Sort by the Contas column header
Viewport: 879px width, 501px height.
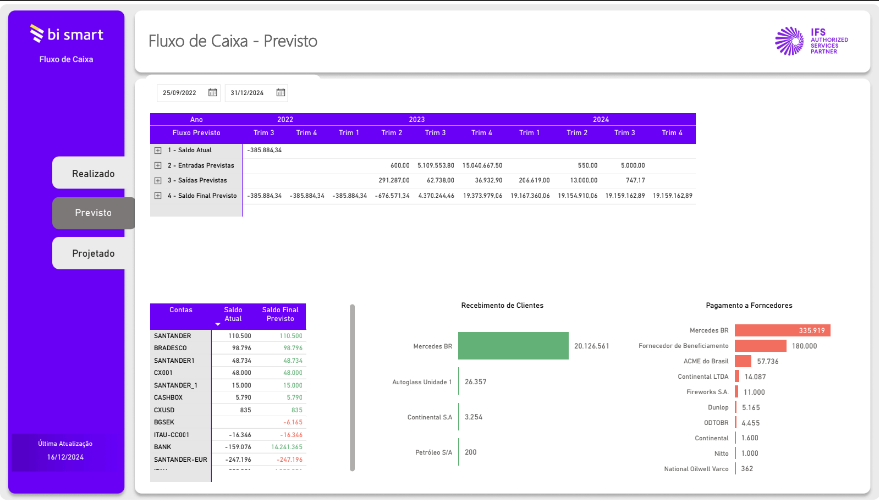click(x=181, y=310)
